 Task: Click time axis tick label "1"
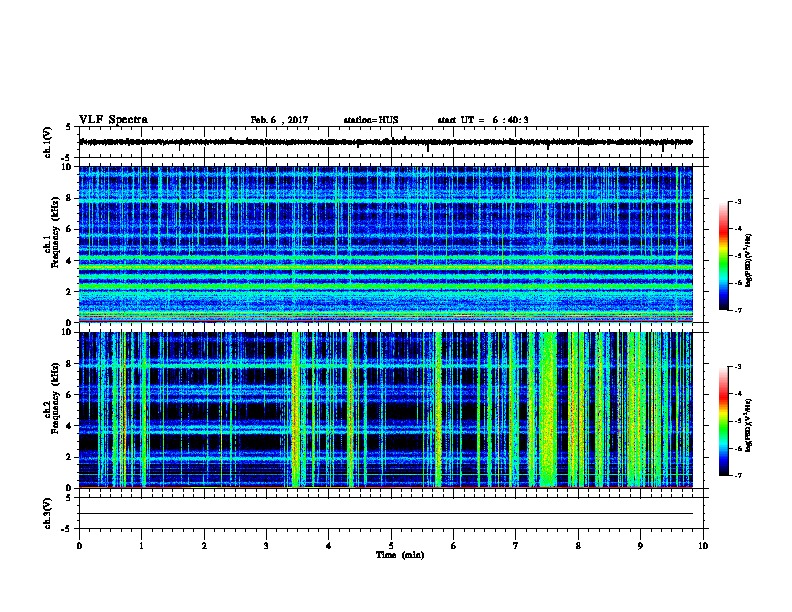point(141,545)
